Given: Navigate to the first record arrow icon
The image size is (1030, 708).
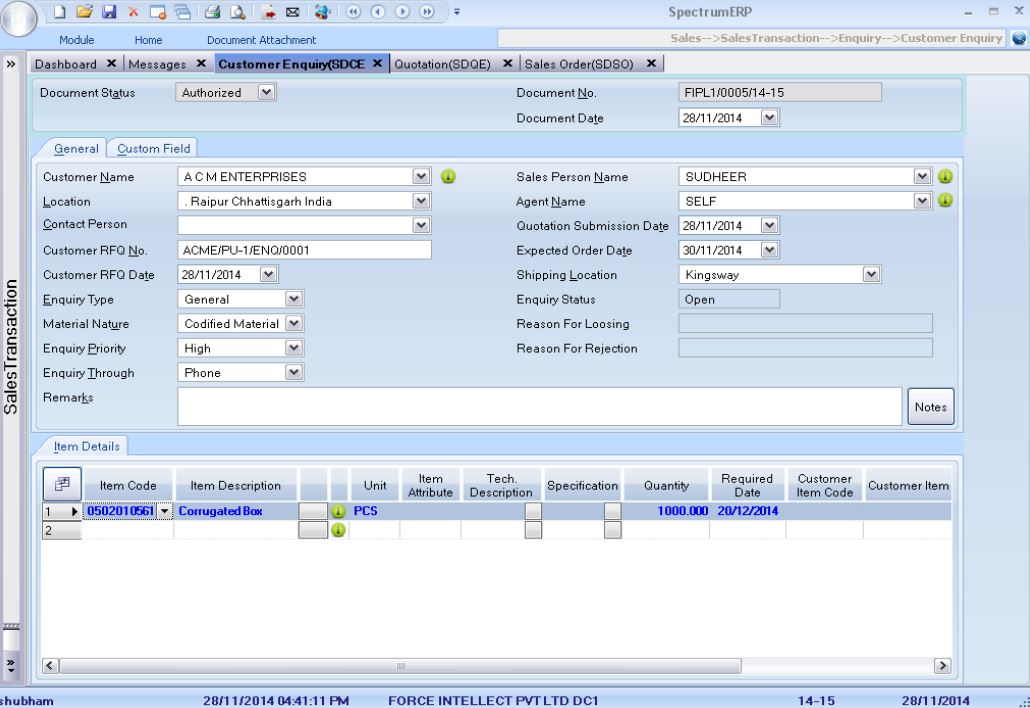Looking at the screenshot, I should click(x=354, y=12).
